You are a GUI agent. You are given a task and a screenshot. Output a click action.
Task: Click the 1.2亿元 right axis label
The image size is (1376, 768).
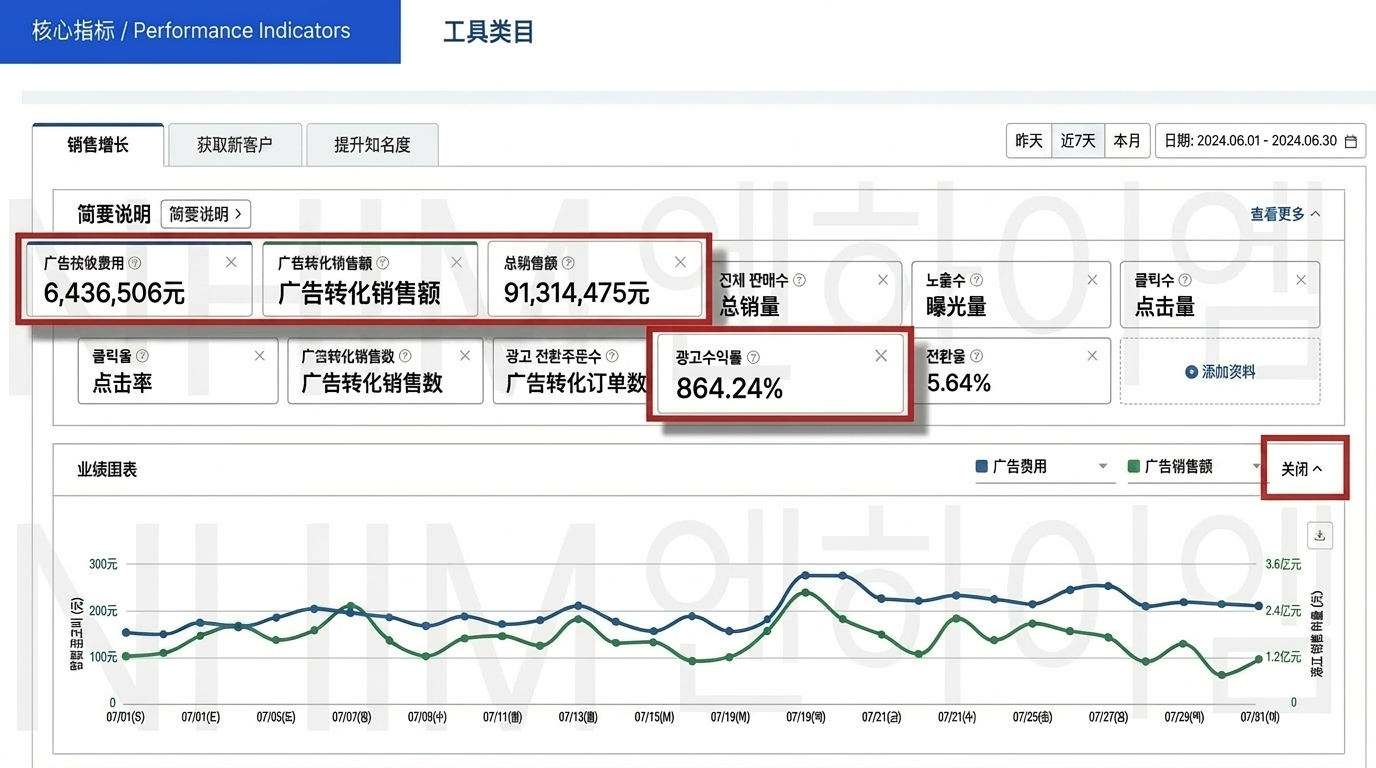1284,657
